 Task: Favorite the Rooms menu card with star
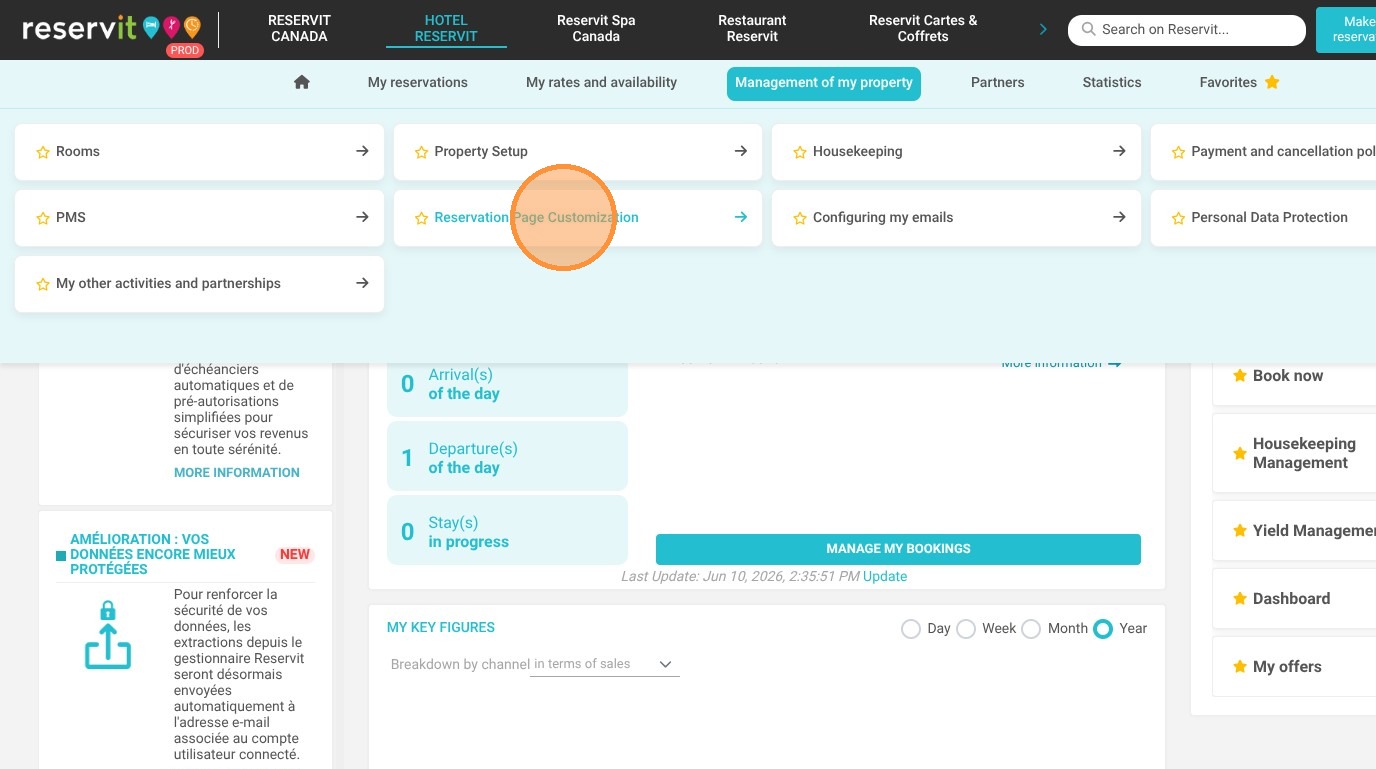(x=43, y=152)
